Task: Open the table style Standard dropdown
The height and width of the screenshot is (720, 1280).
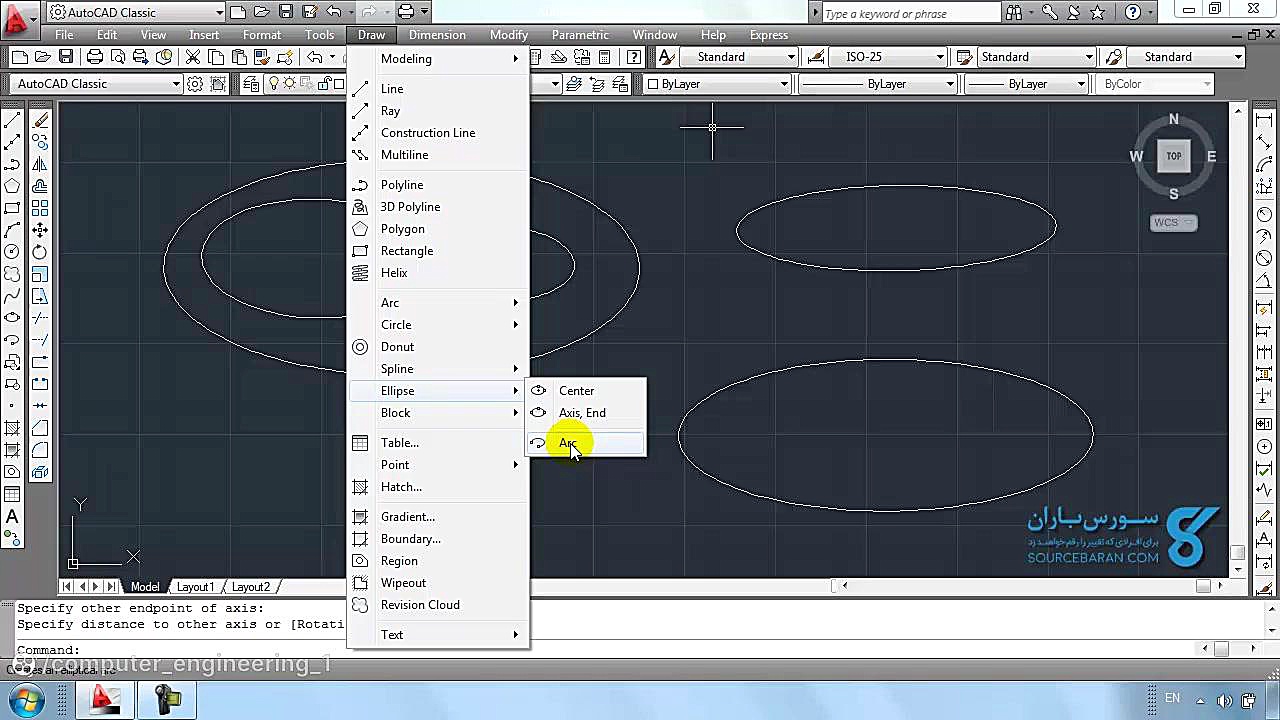Action: tap(1035, 57)
